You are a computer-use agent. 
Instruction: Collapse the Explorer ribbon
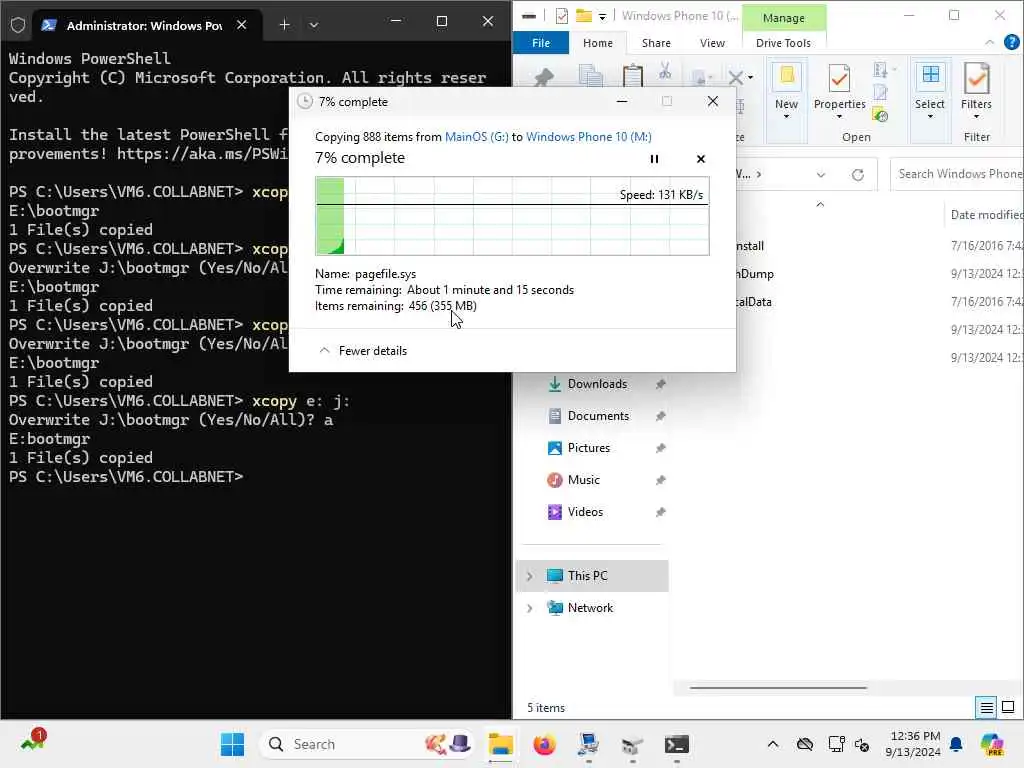(x=989, y=42)
